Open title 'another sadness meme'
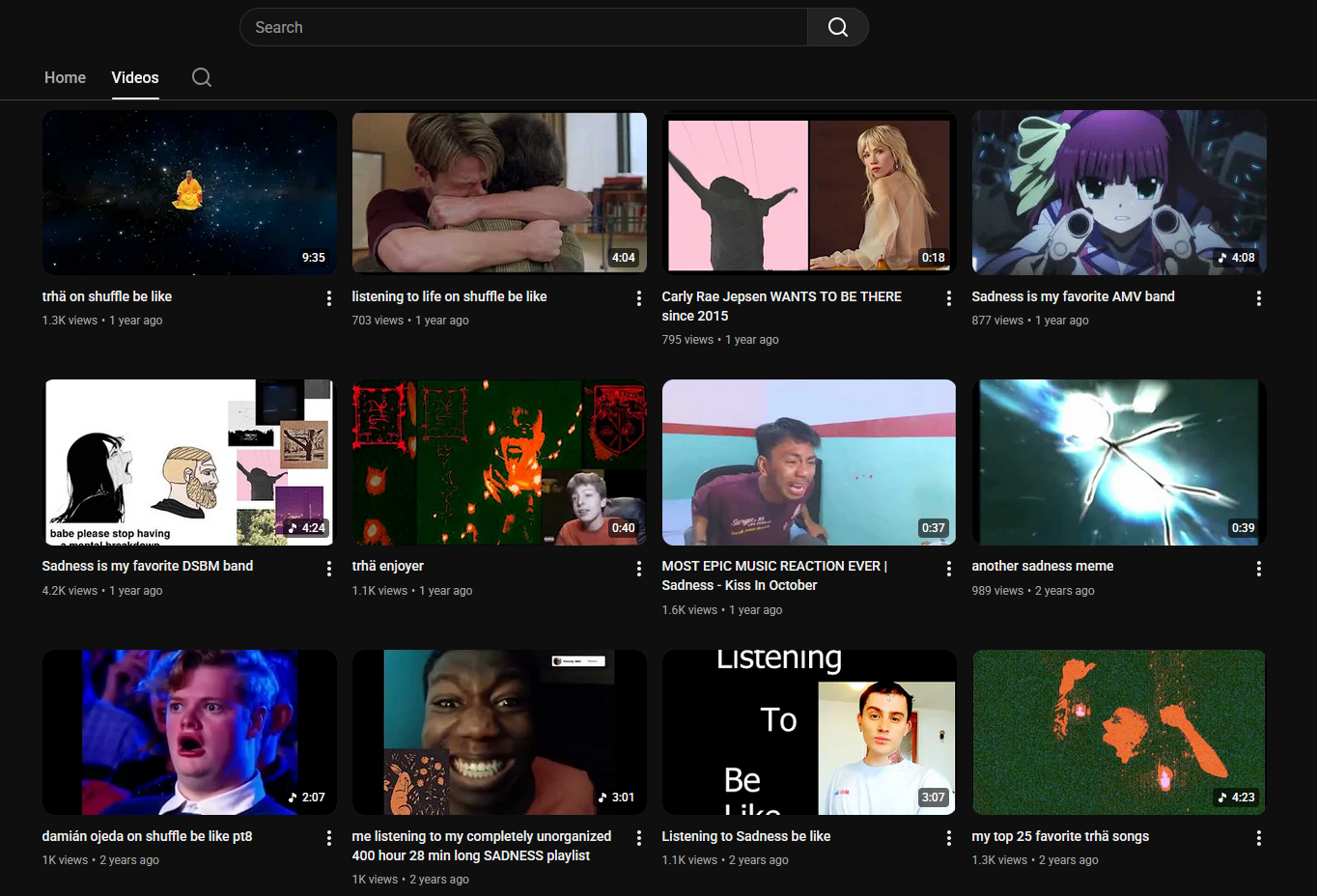1317x896 pixels. point(1043,566)
